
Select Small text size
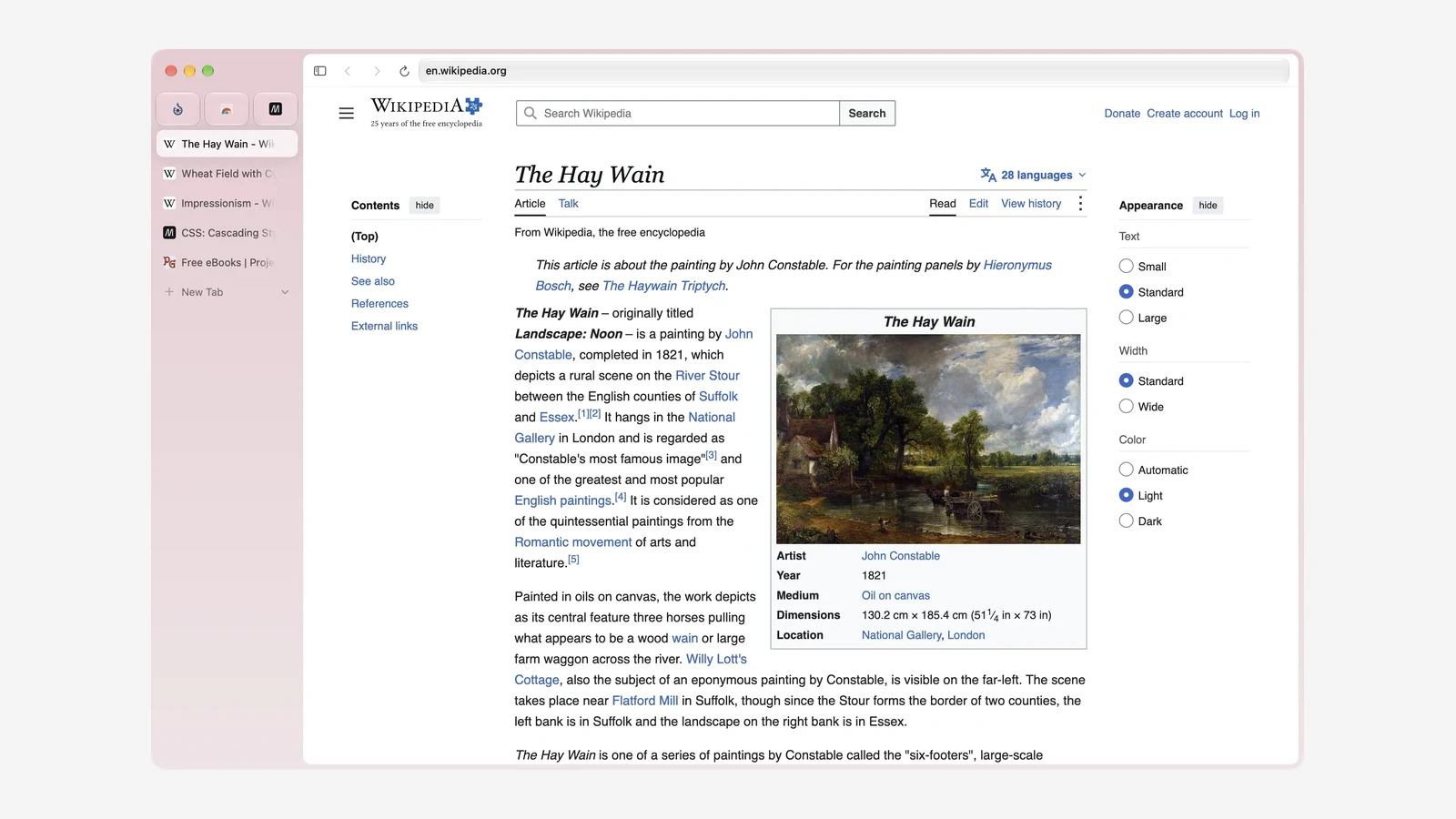point(1127,267)
